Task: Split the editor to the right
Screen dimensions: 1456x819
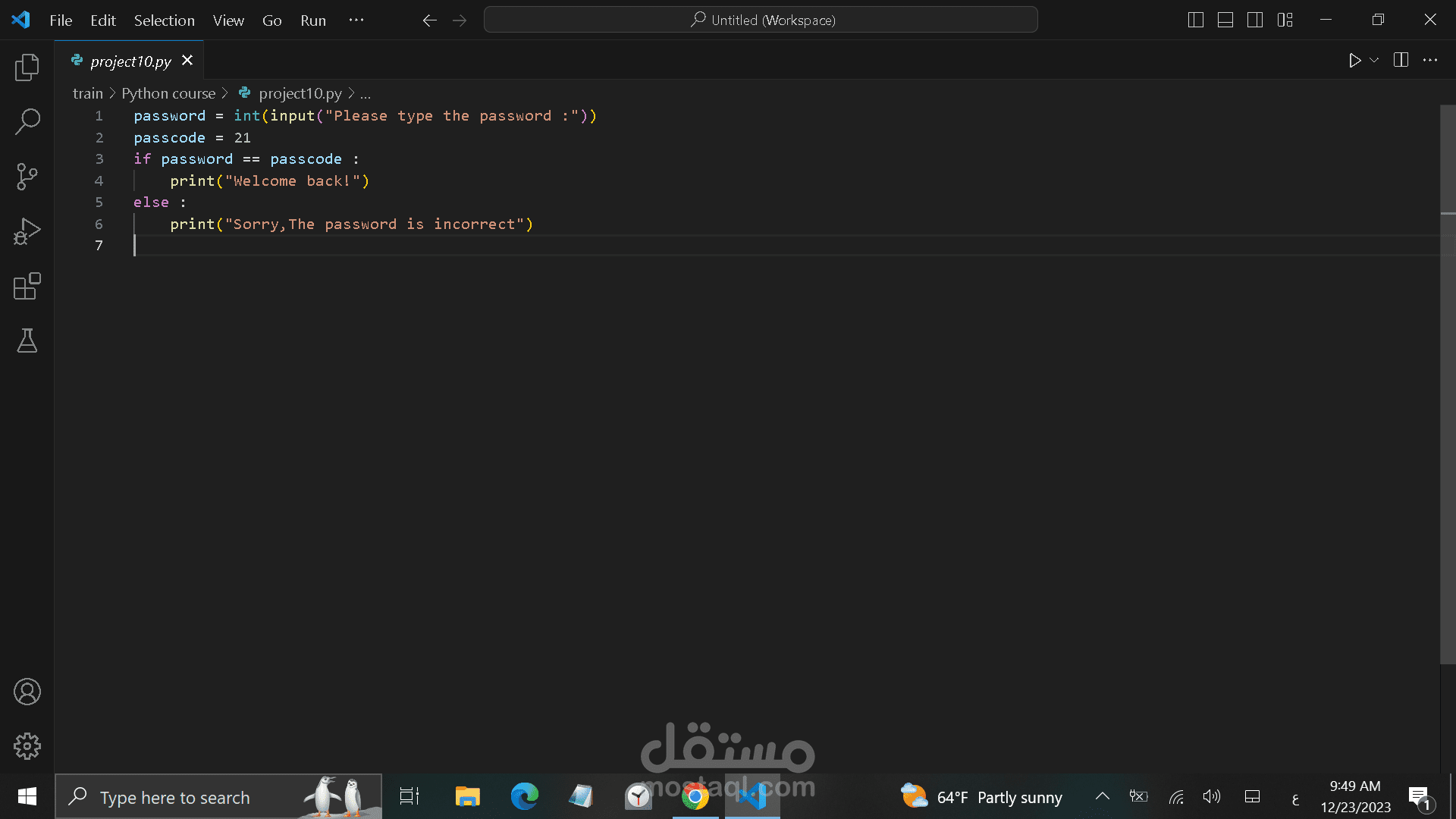Action: pyautogui.click(x=1401, y=60)
